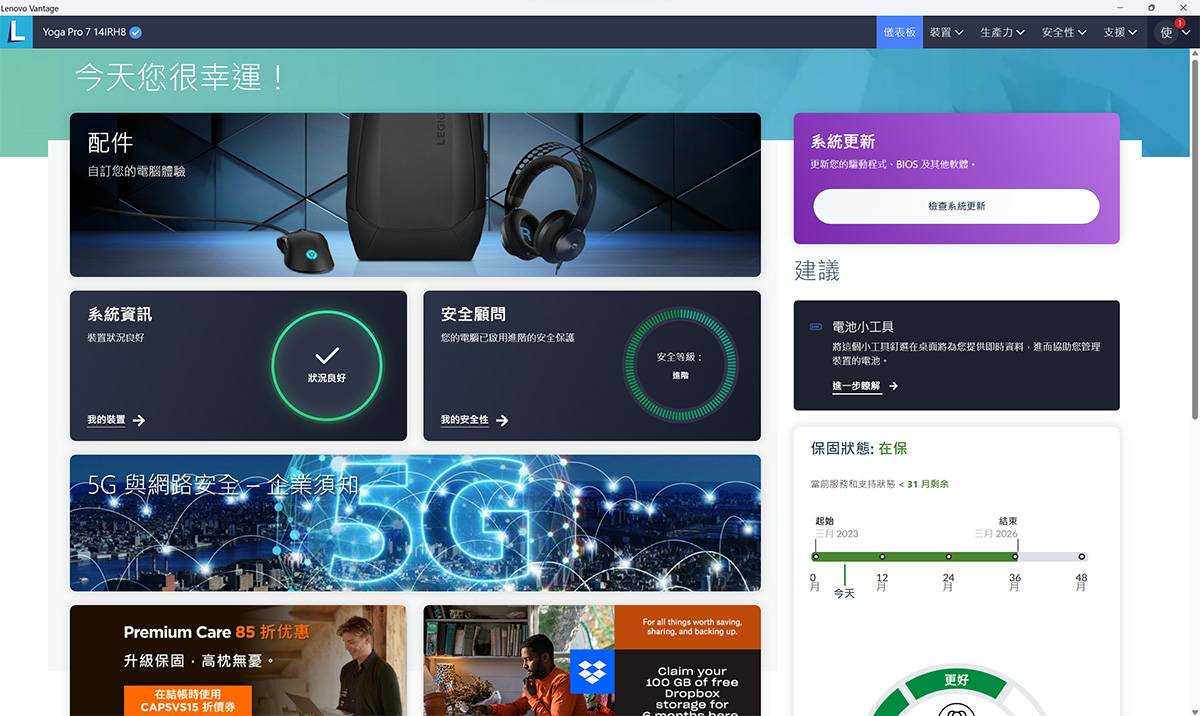Image resolution: width=1200 pixels, height=716 pixels.
Task: Open the Dropbox 100 GB offer card
Action: pos(592,660)
